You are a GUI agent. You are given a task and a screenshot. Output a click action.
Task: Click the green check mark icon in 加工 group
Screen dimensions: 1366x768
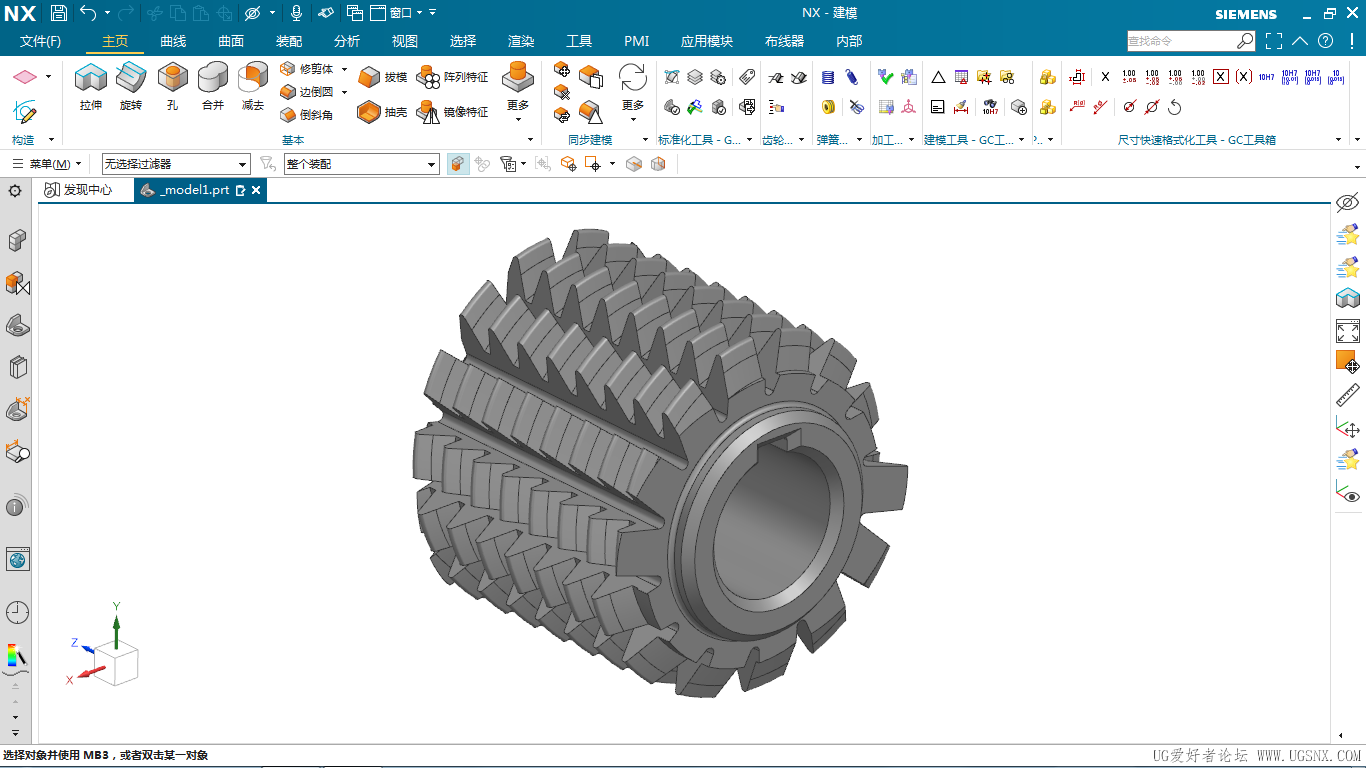click(x=886, y=77)
